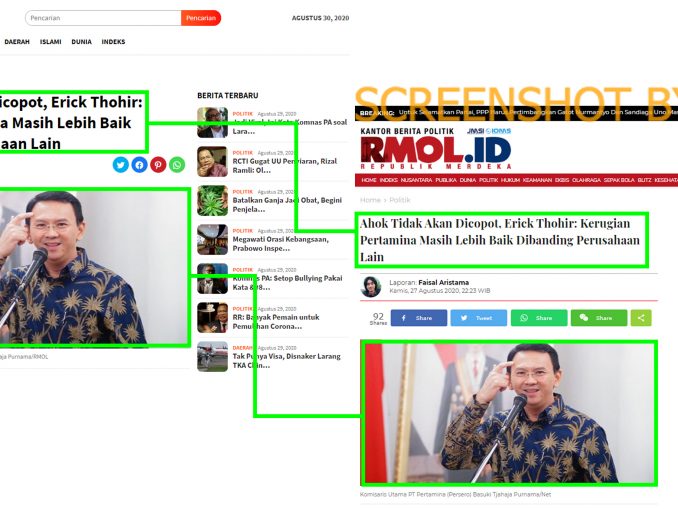Viewport: 678px width, 509px height.
Task: Click thumbnail beside Setop Bullying article
Action: coord(212,279)
